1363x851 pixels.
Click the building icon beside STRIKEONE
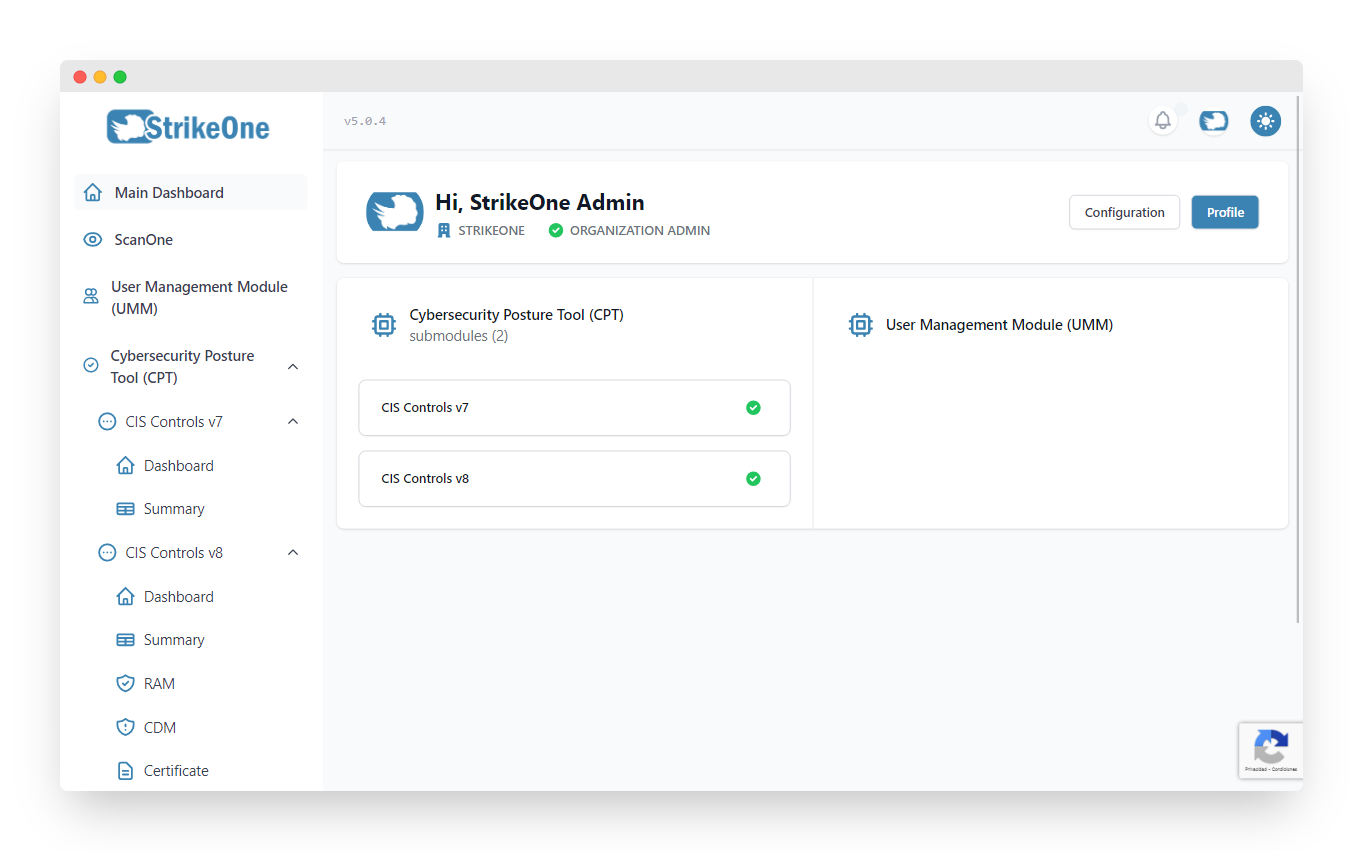(x=444, y=230)
